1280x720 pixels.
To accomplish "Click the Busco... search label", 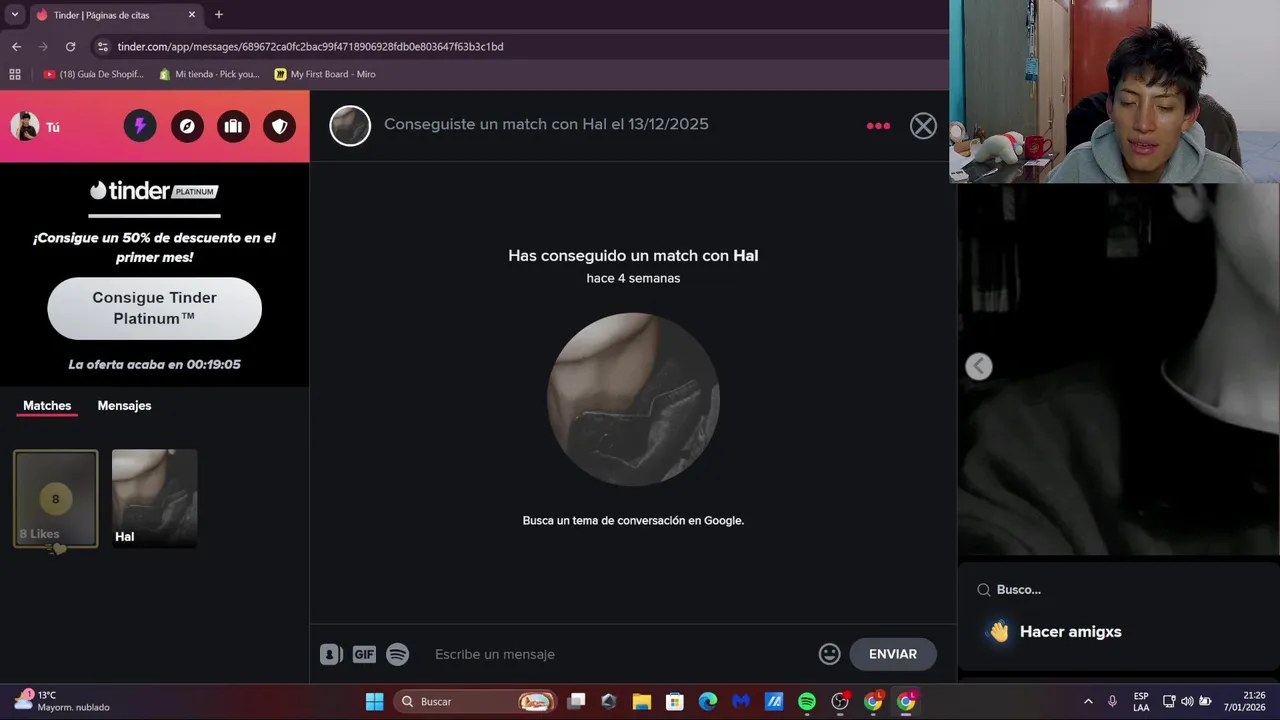I will (x=1019, y=590).
